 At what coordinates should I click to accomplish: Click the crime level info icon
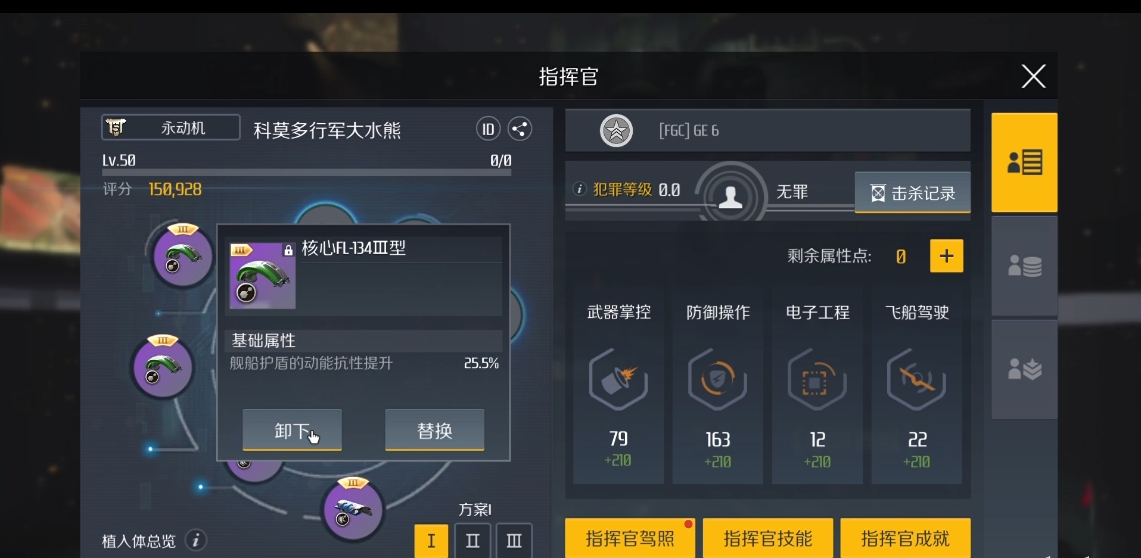[580, 189]
